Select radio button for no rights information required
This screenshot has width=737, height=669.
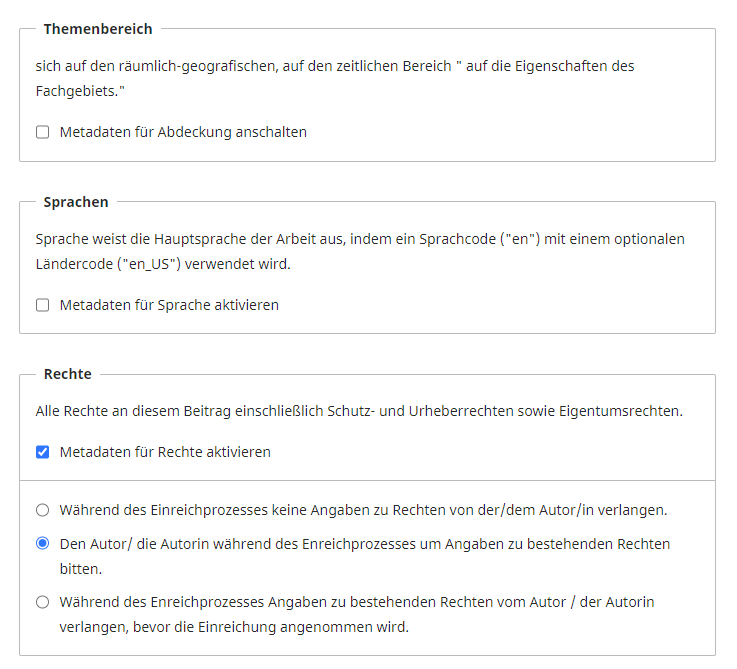point(42,510)
